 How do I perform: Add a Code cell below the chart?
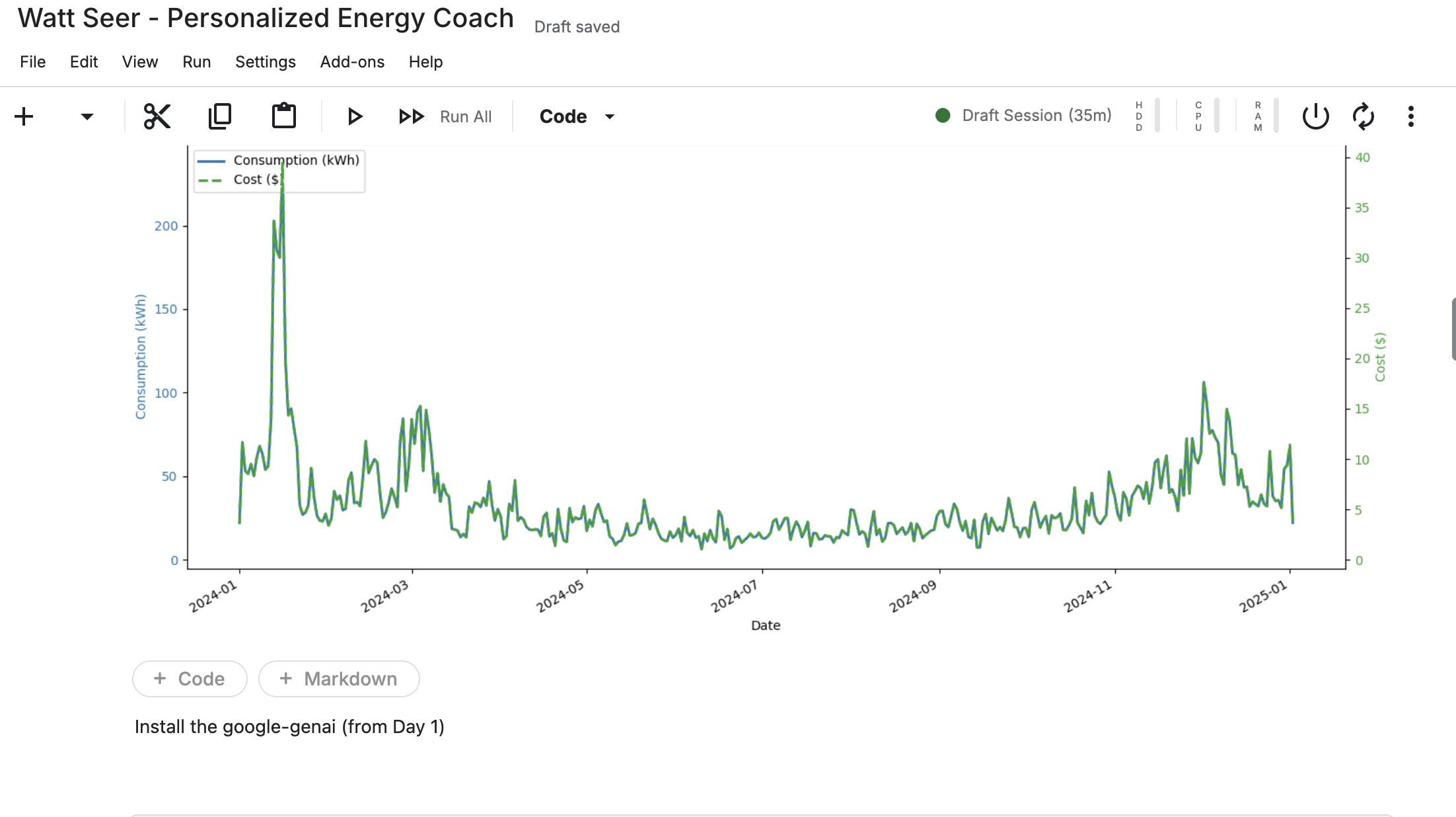(x=189, y=679)
